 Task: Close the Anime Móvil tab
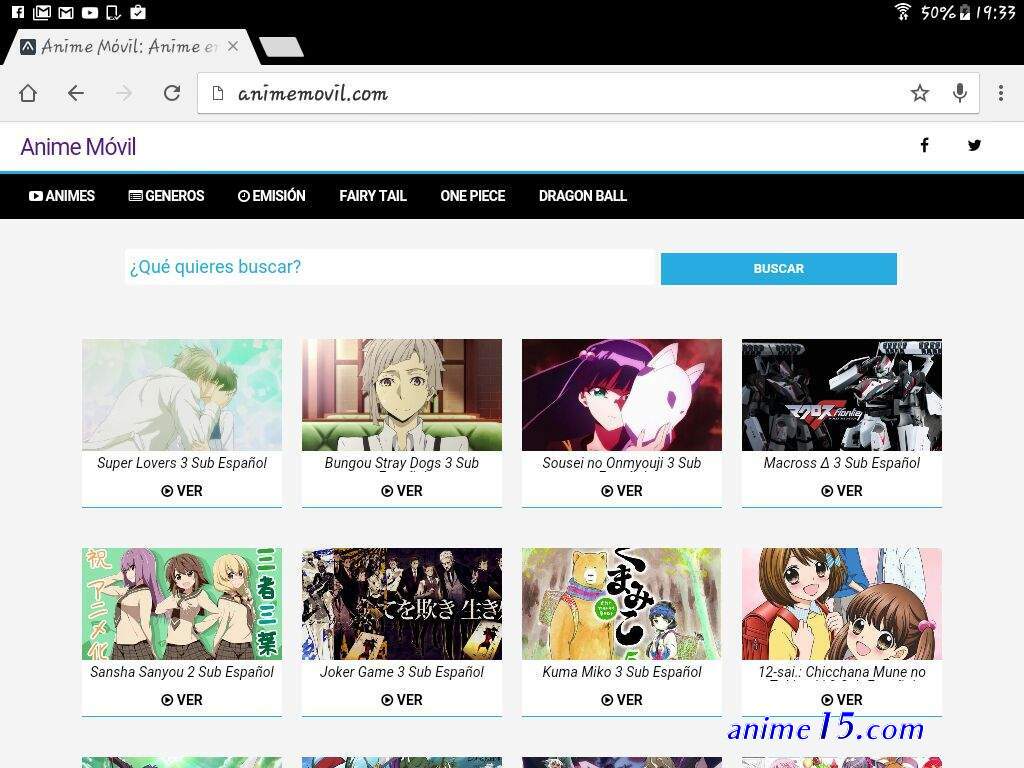[x=232, y=46]
